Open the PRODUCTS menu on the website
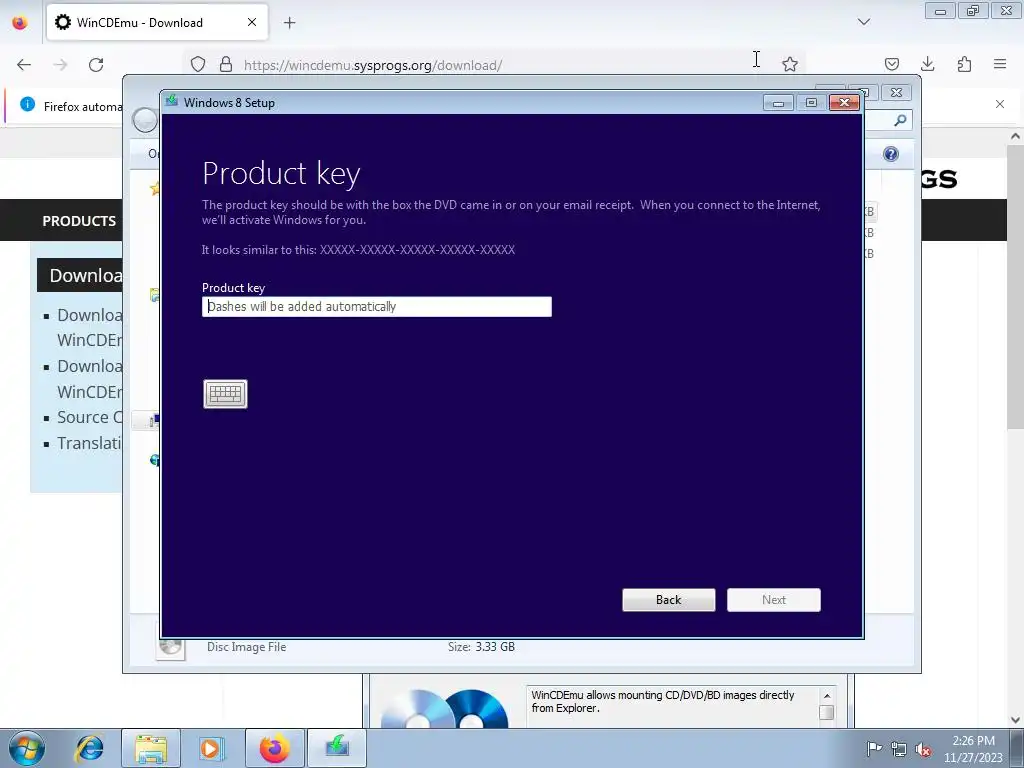The width and height of the screenshot is (1024, 768). [x=79, y=221]
